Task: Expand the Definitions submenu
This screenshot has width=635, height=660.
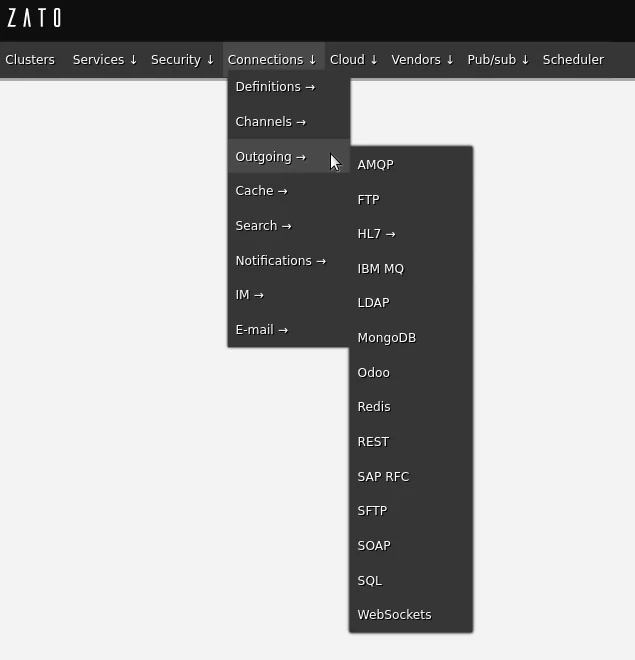Action: (x=275, y=87)
